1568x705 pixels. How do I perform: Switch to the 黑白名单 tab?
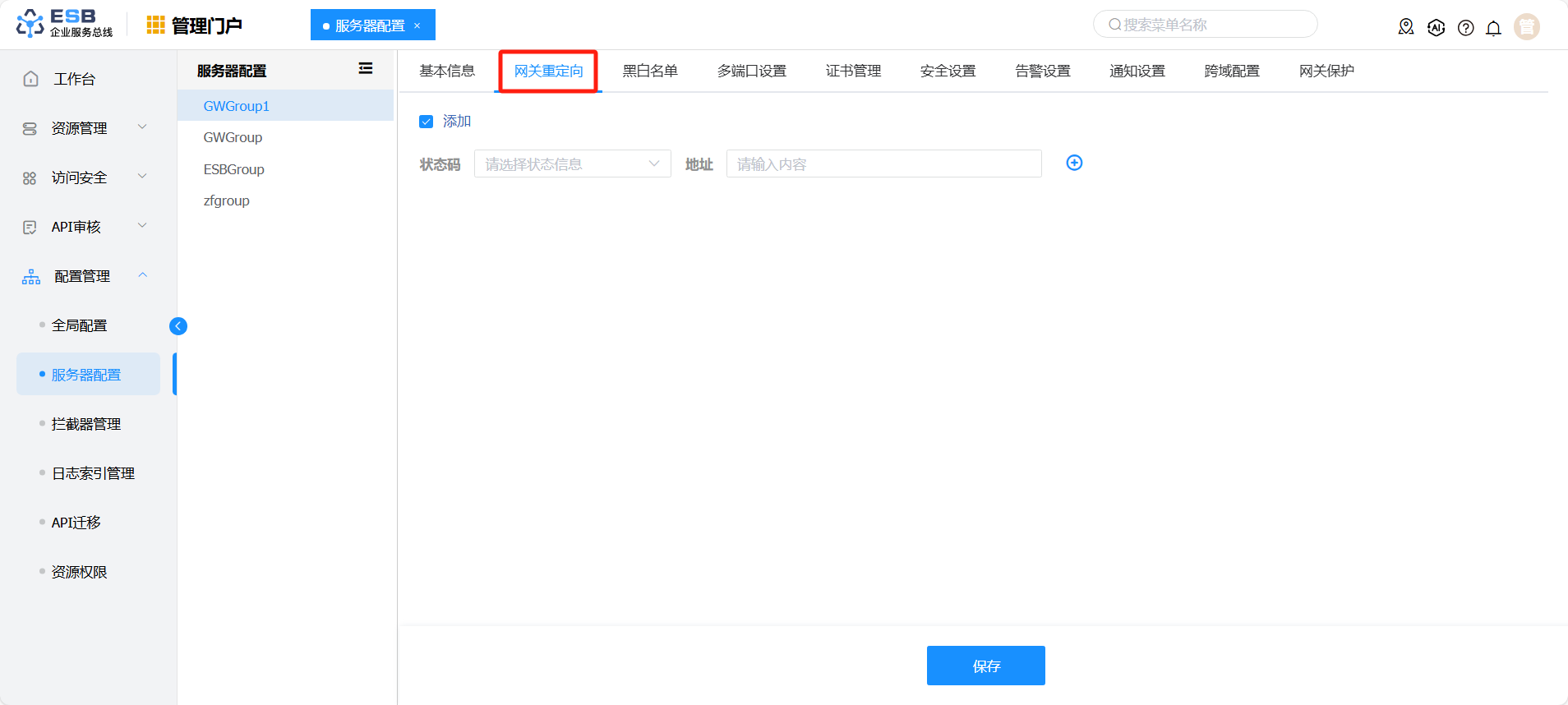point(650,71)
